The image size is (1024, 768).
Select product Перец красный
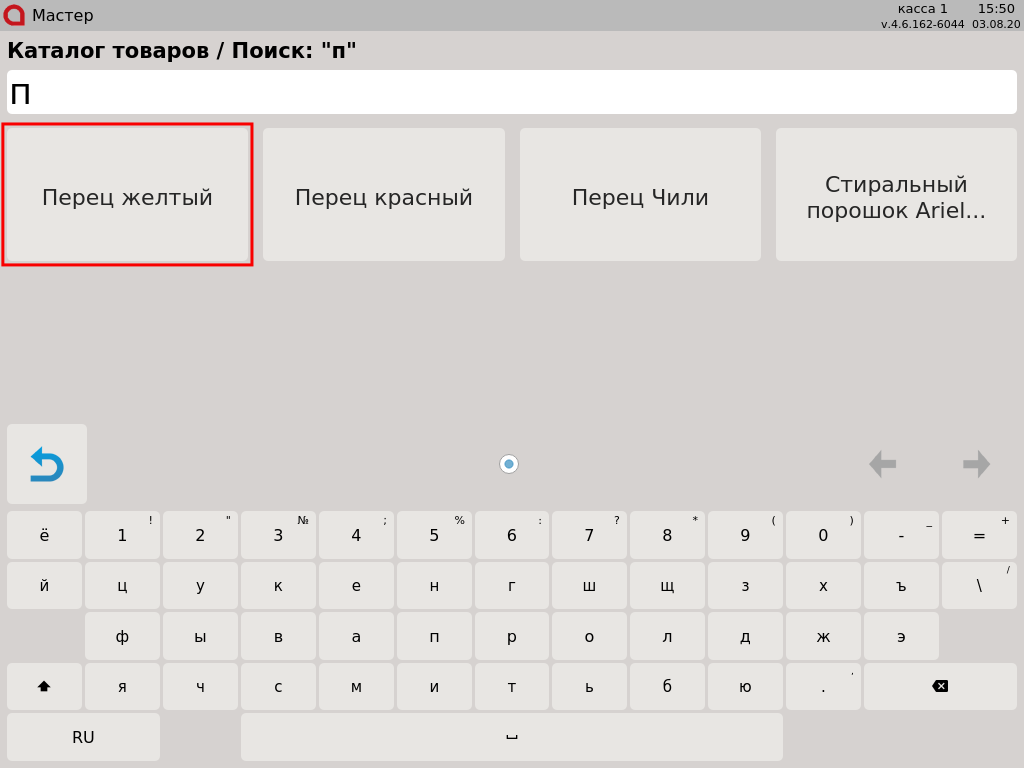pos(384,195)
